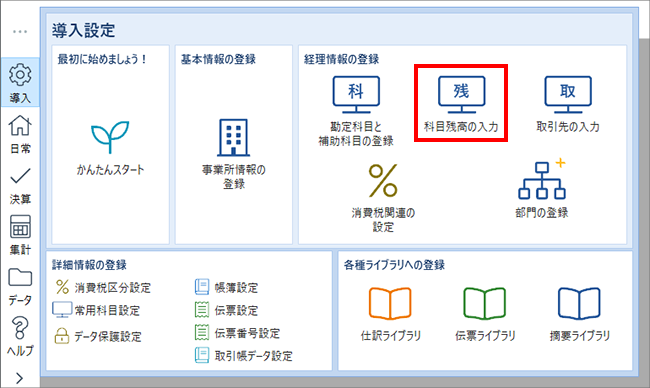Open the データ保護設定 link
This screenshot has width=650, height=388.
pos(108,336)
